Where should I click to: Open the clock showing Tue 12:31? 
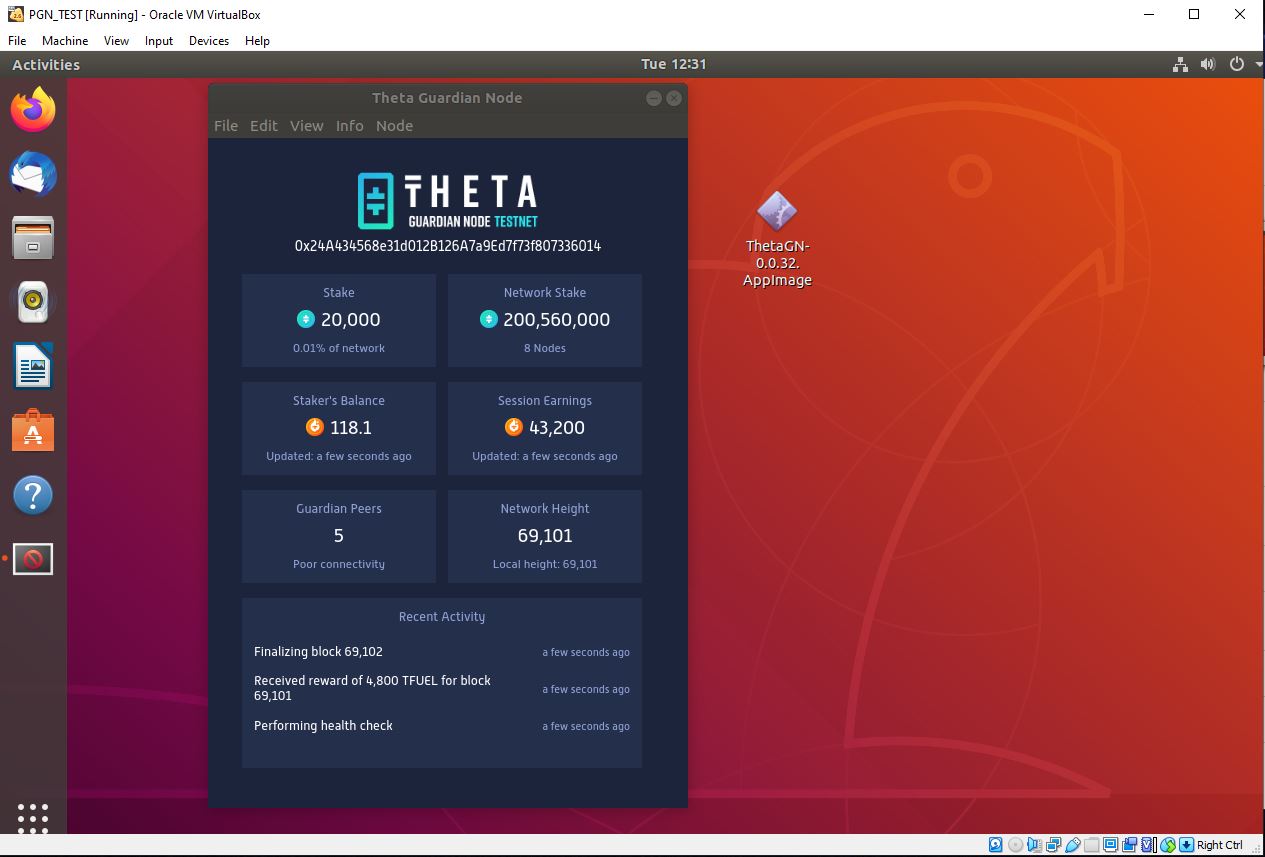[x=674, y=64]
